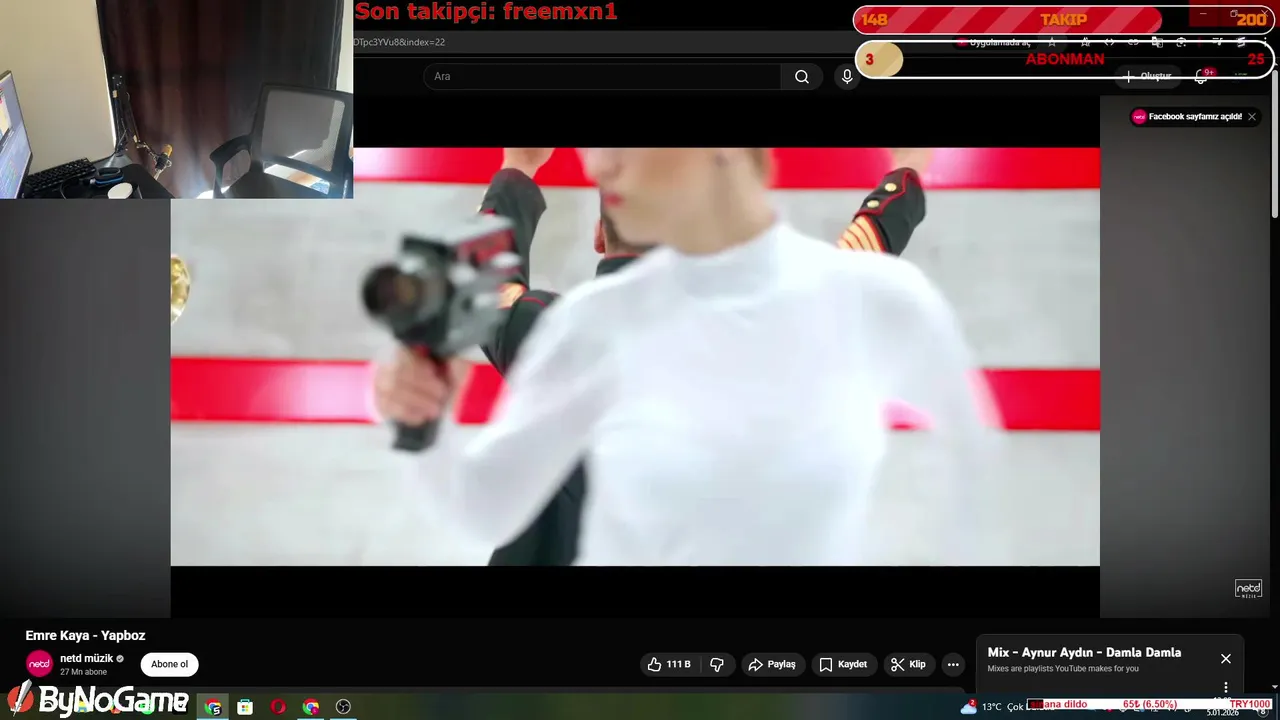Image resolution: width=1280 pixels, height=720 pixels.
Task: Open the Opera browser taskbar icon
Action: click(x=278, y=707)
